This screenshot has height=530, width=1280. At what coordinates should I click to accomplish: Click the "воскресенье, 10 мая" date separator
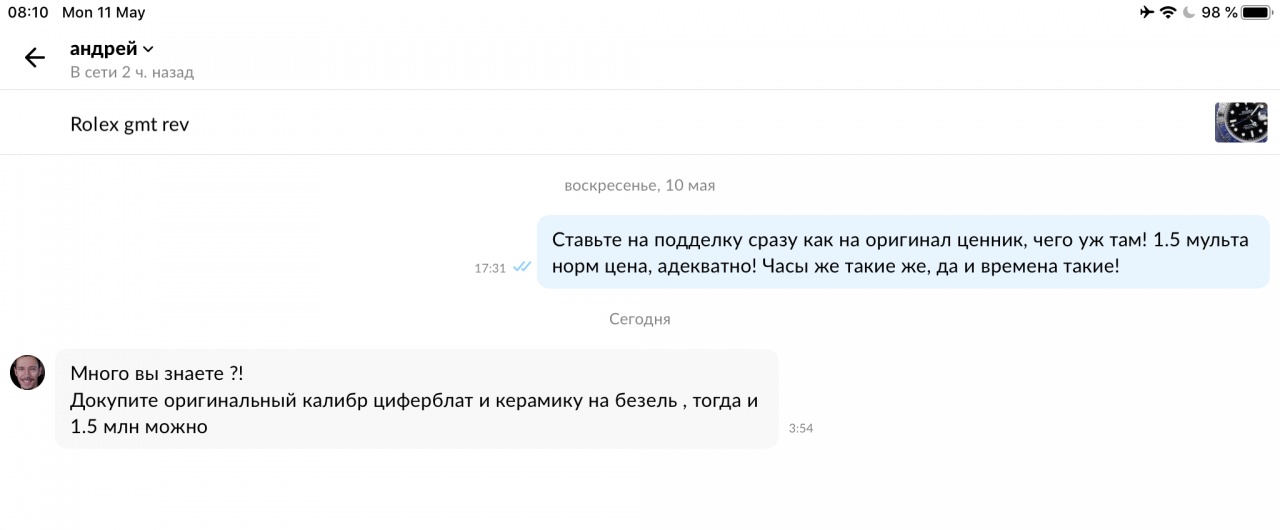coord(639,185)
